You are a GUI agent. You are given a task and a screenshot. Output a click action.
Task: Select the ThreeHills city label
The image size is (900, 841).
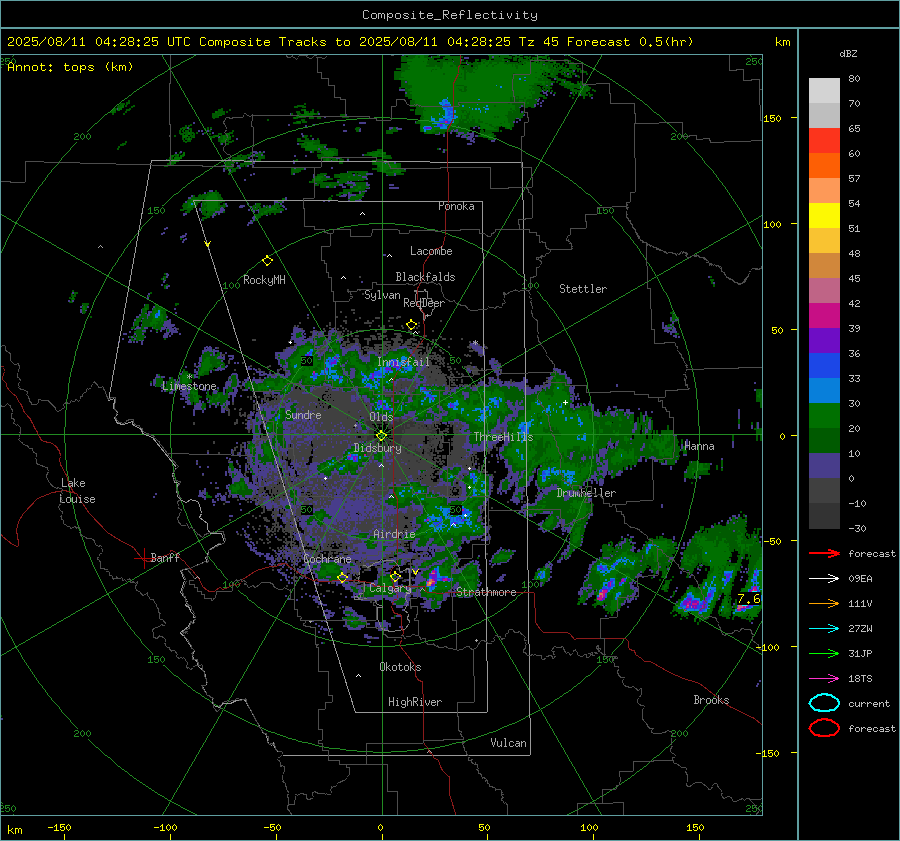coord(503,437)
